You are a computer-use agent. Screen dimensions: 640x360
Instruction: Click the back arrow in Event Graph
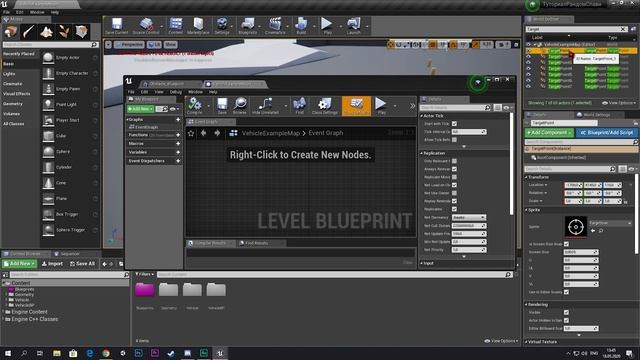tap(204, 133)
